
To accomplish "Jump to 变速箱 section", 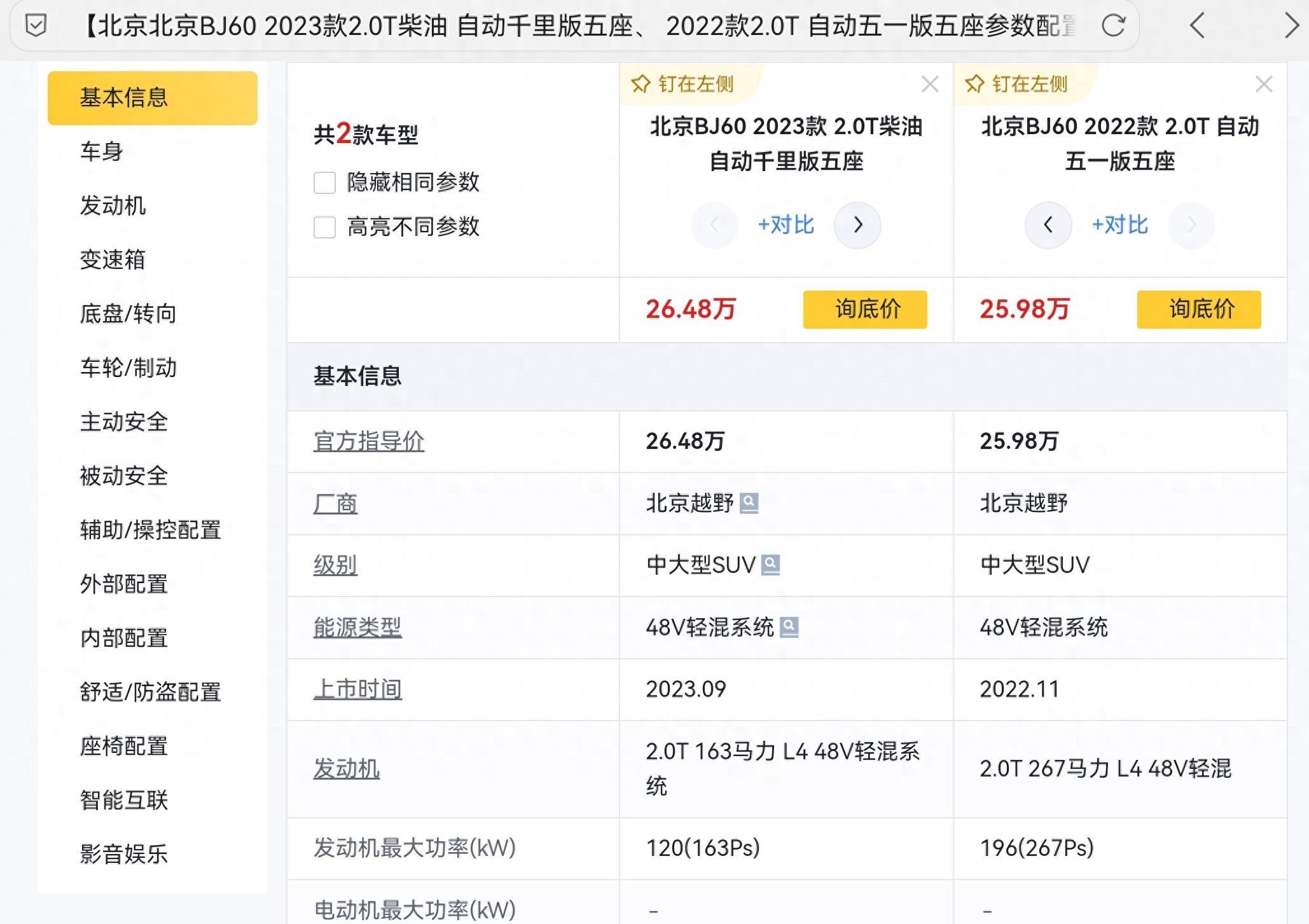I will [113, 260].
